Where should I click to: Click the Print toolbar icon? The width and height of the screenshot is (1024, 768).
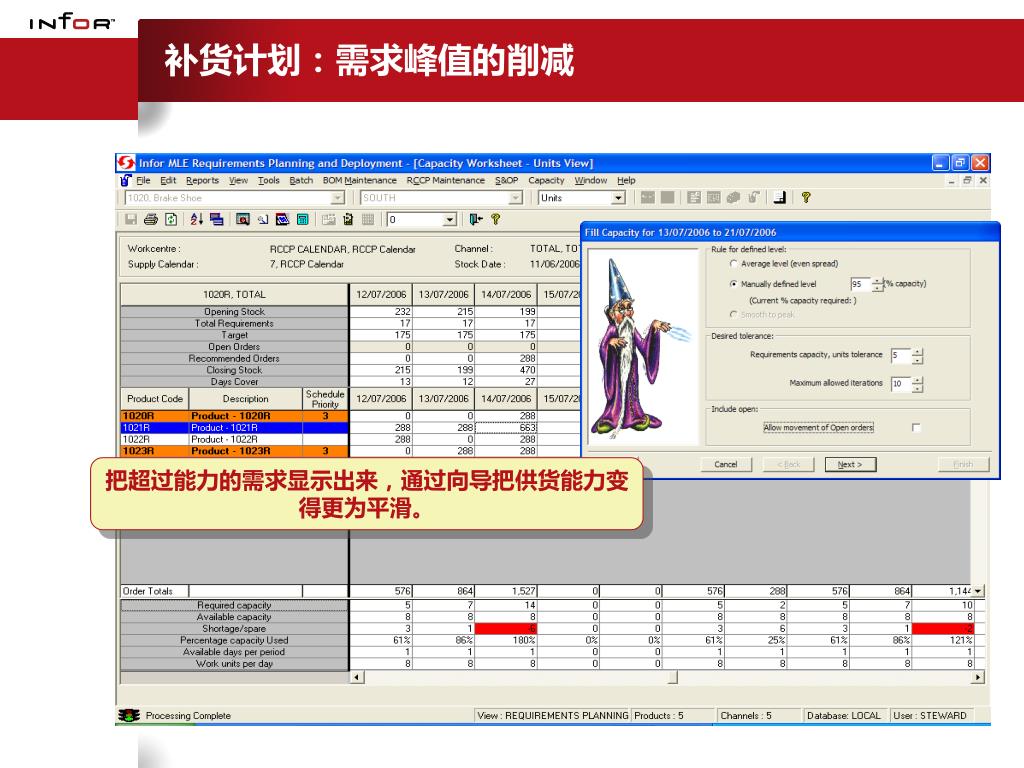[x=151, y=219]
